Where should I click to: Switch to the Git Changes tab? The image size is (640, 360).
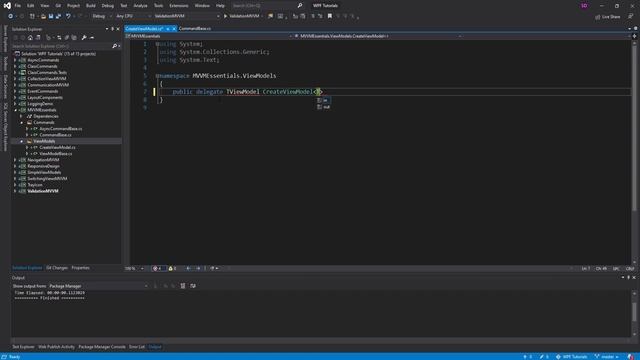57,268
